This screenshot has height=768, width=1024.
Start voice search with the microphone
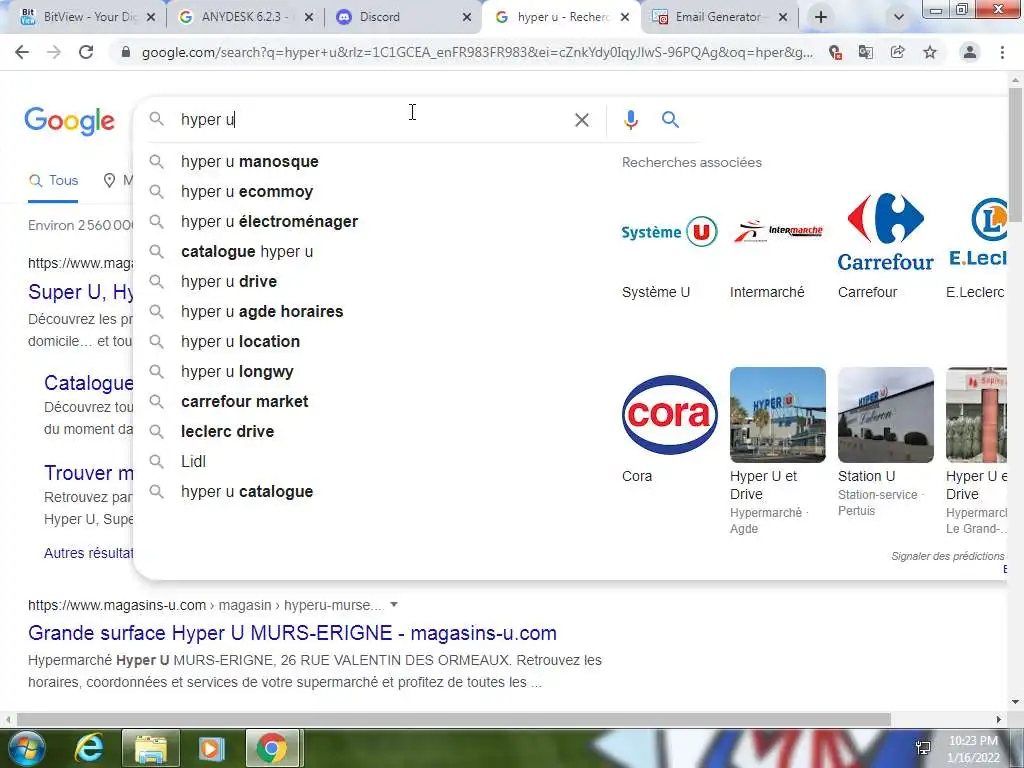631,120
